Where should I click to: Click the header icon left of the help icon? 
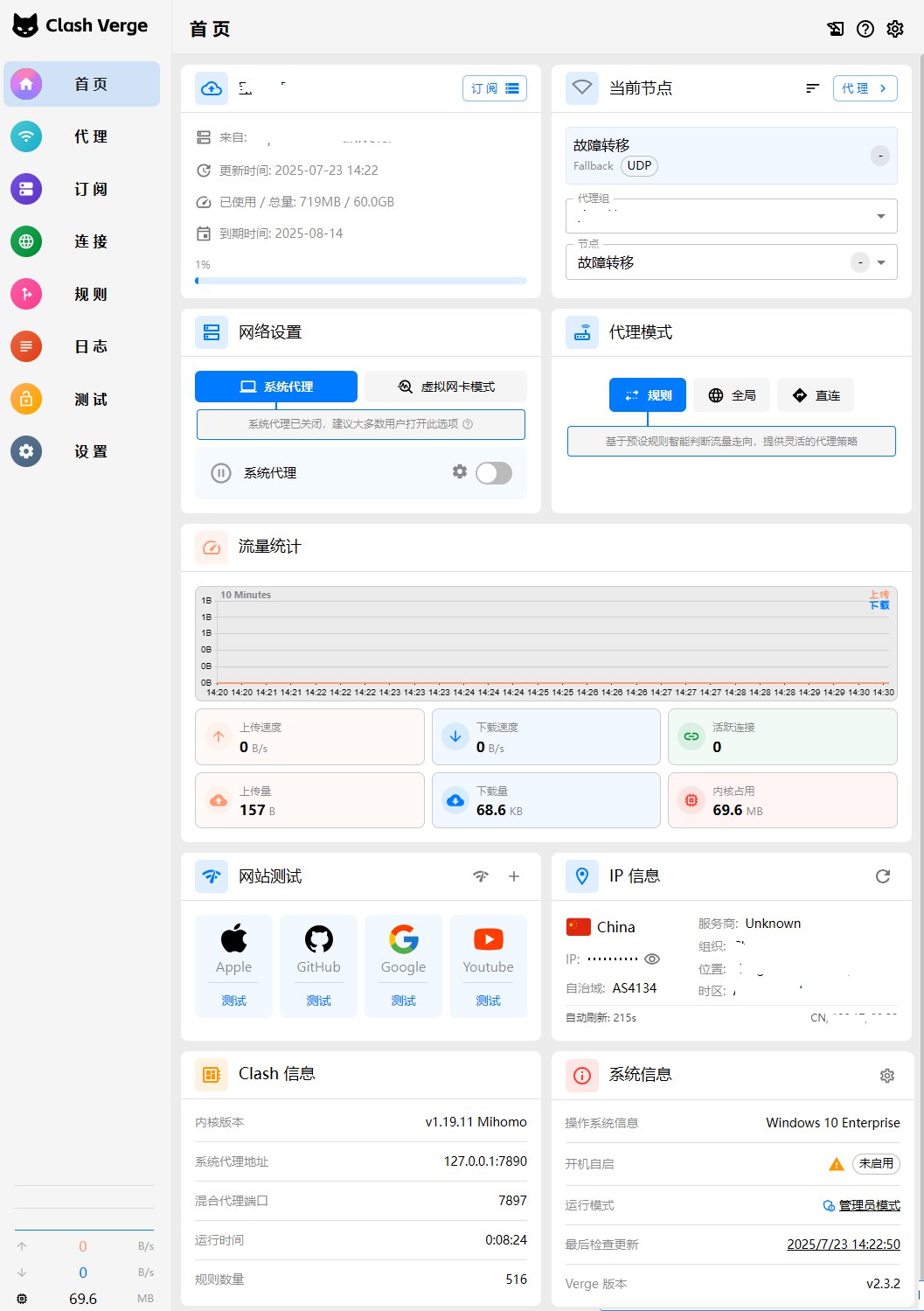[836, 29]
